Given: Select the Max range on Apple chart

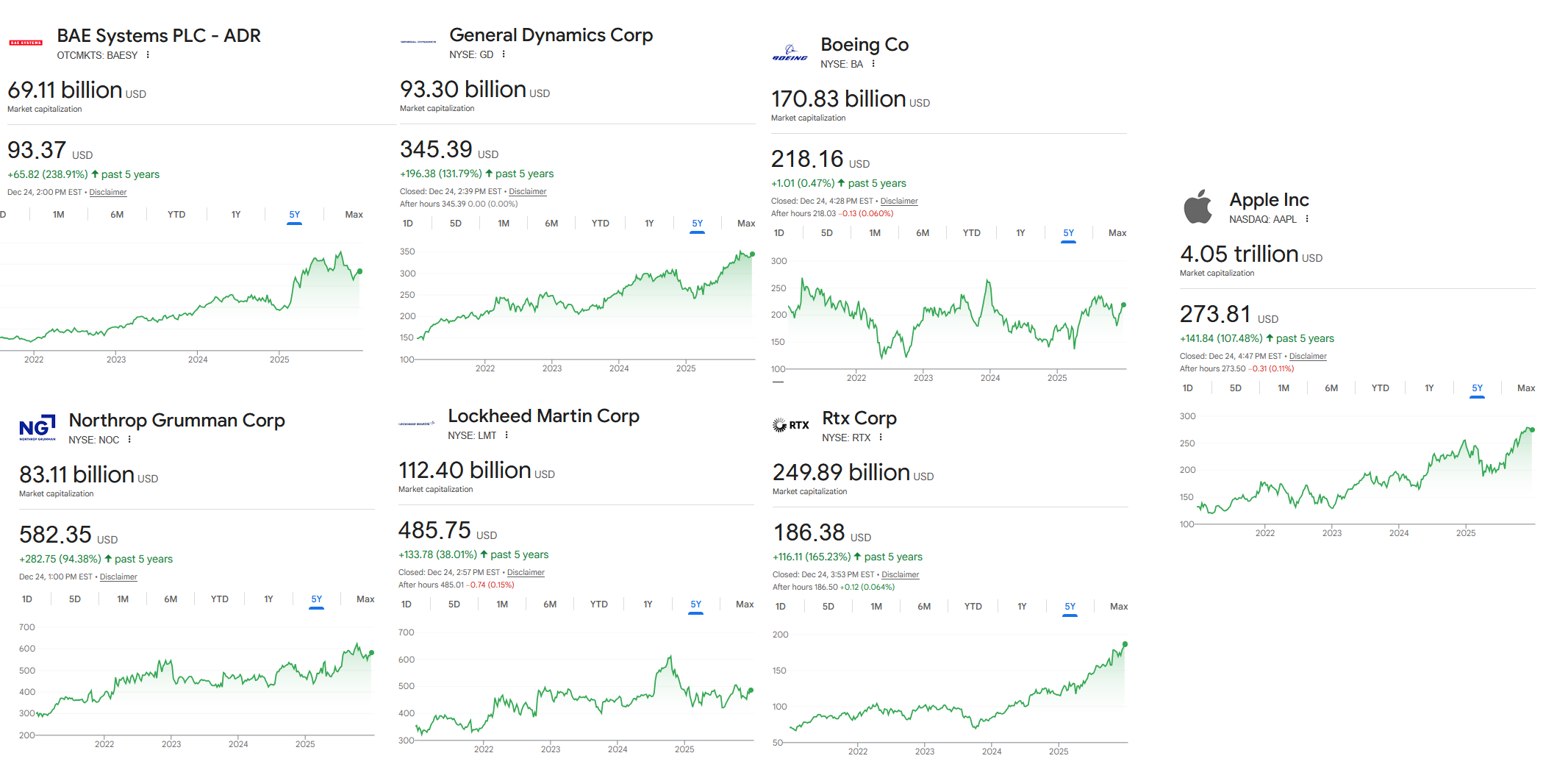Looking at the screenshot, I should click(x=1526, y=388).
